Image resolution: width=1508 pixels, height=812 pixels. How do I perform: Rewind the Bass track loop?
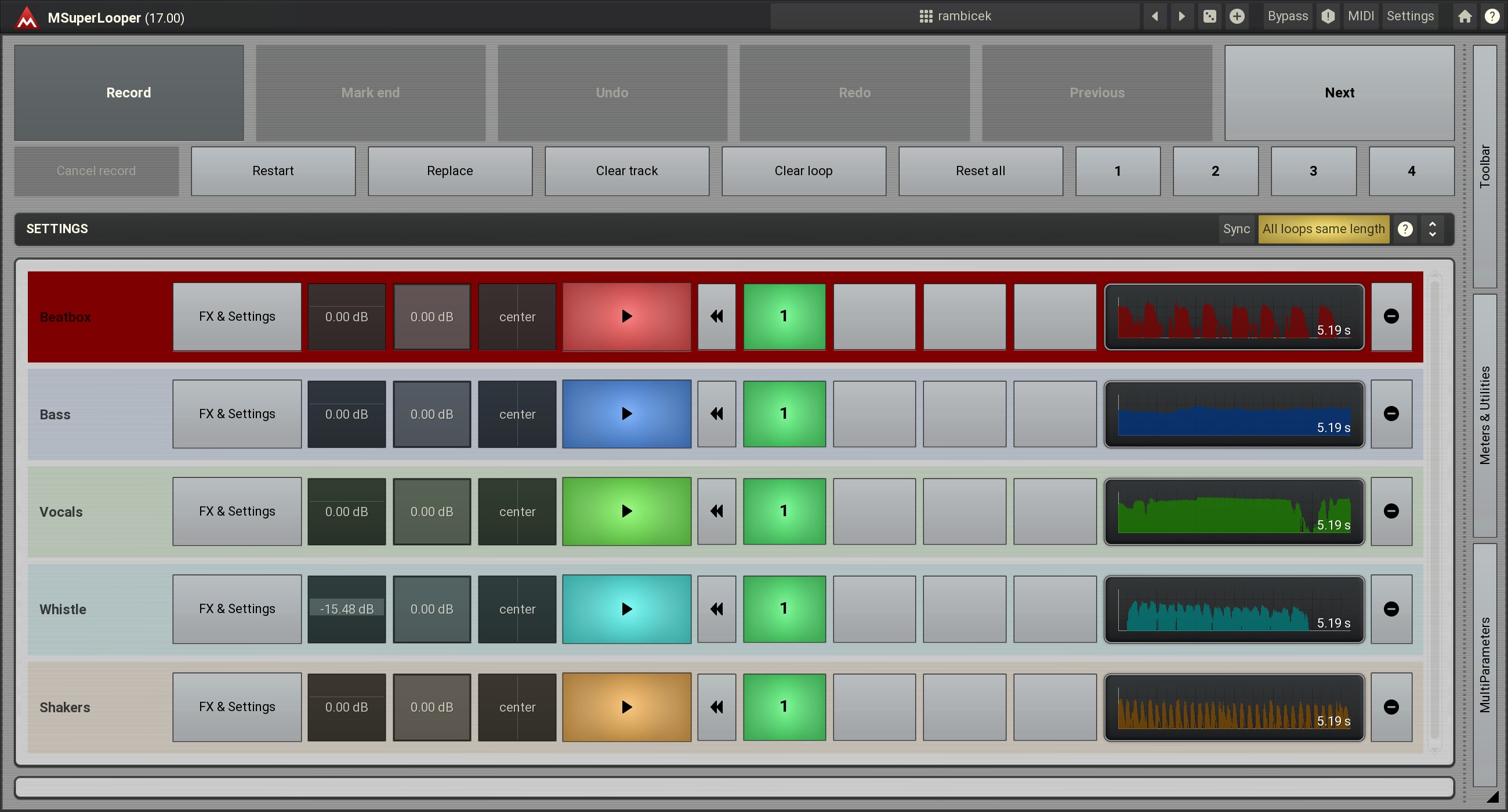(716, 414)
